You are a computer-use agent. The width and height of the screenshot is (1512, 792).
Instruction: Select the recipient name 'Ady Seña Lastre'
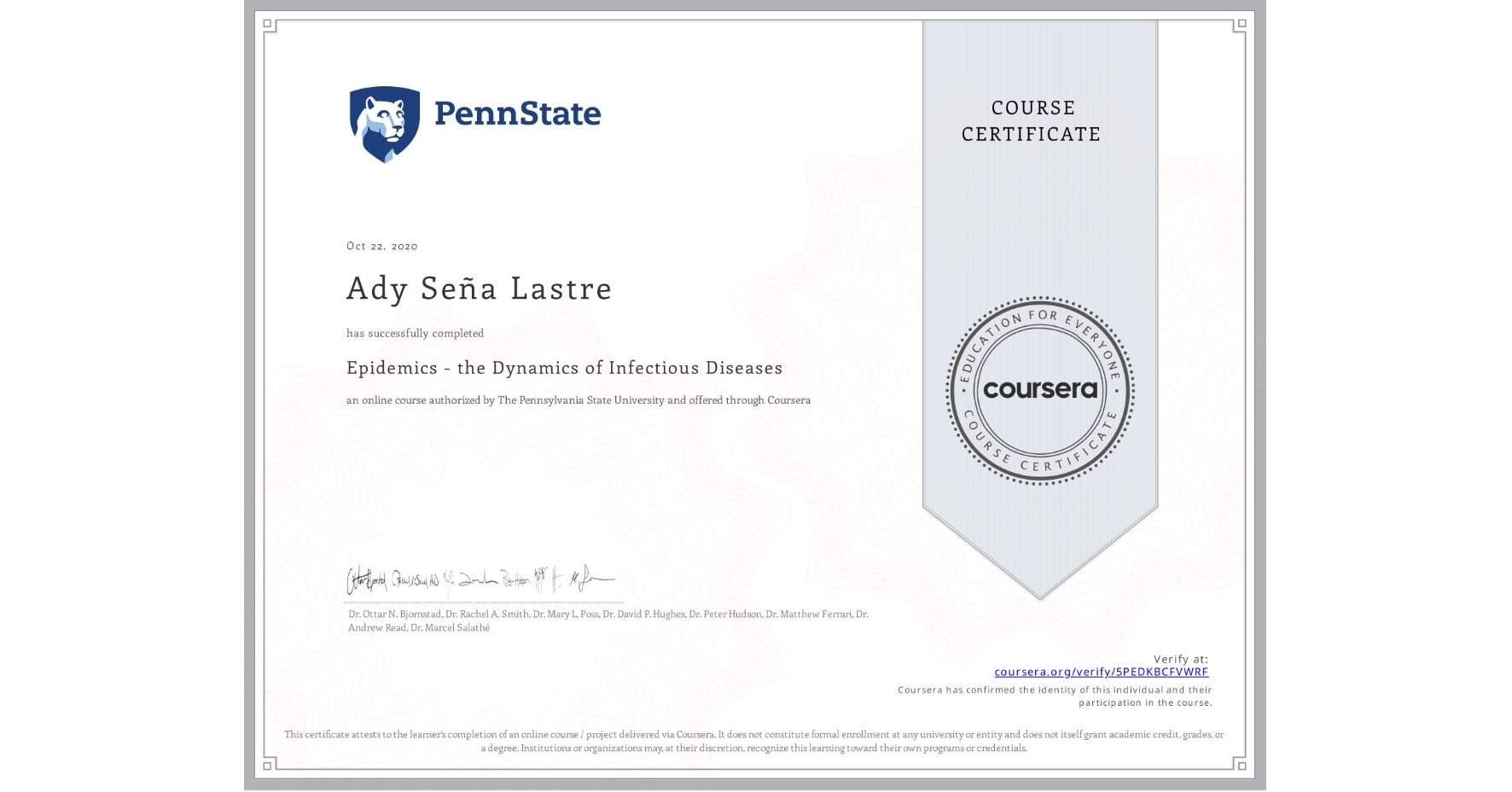tap(478, 288)
